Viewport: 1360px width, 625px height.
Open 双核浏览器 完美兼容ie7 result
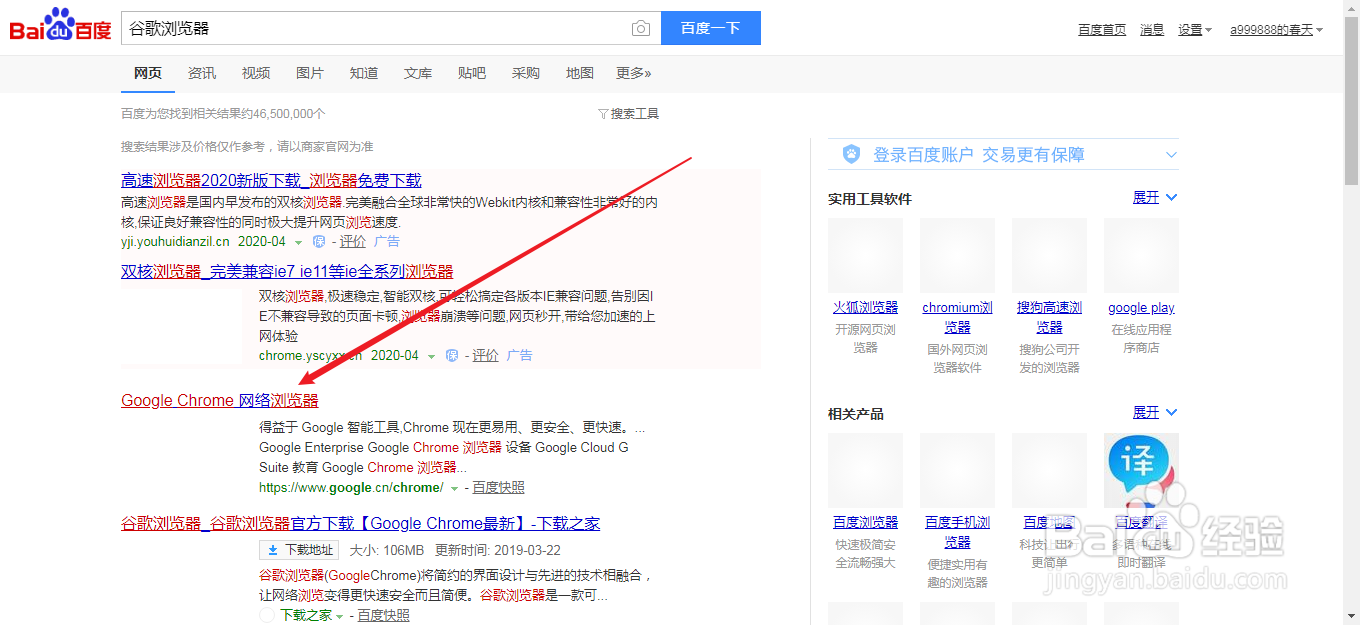tap(287, 272)
